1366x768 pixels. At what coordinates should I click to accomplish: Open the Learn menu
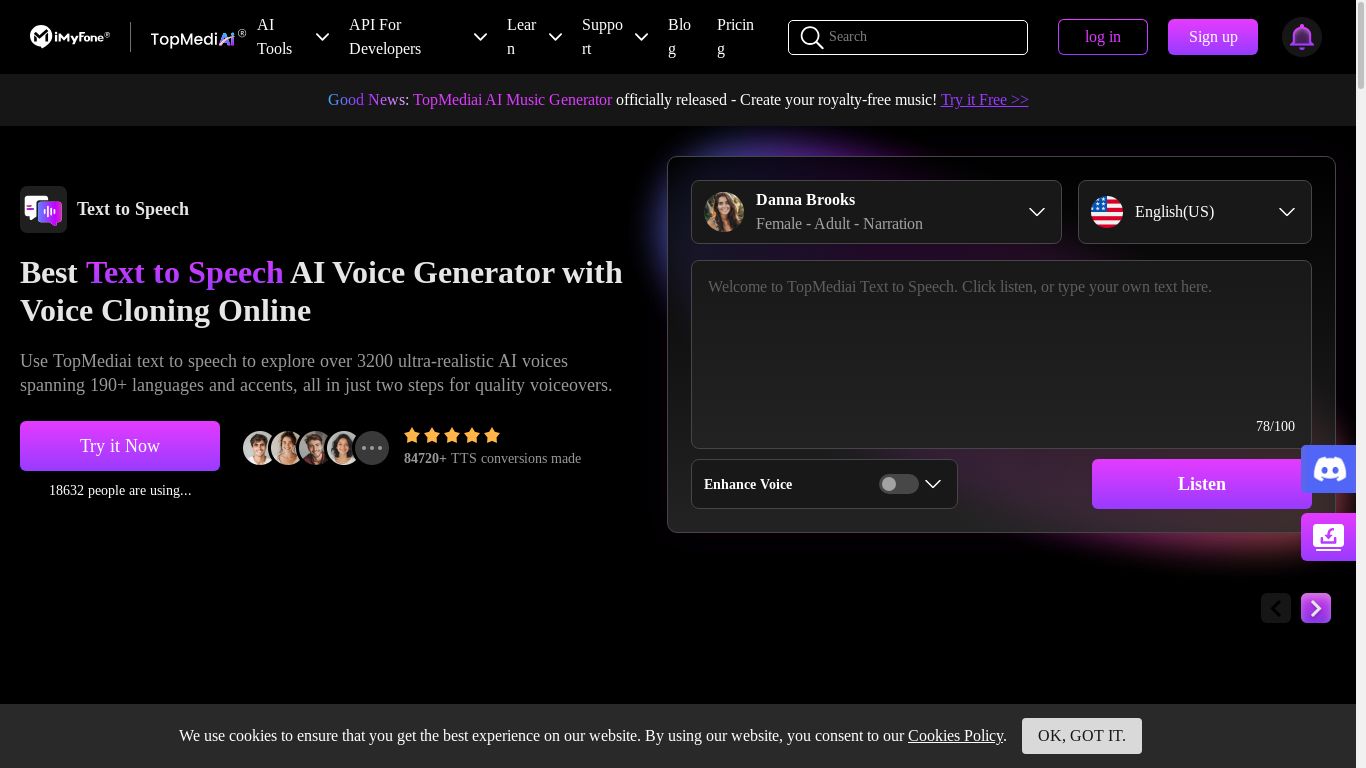(521, 37)
